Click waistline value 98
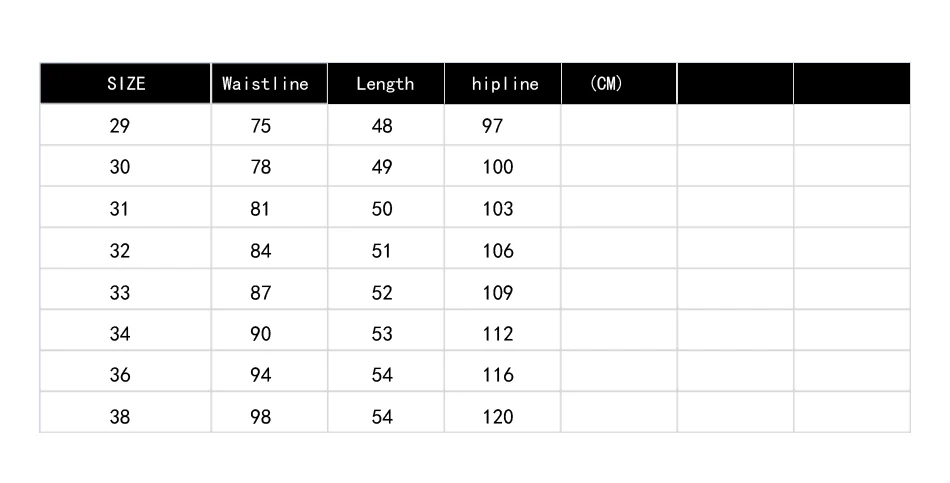Screen dimensions: 950x483 pyautogui.click(x=261, y=417)
